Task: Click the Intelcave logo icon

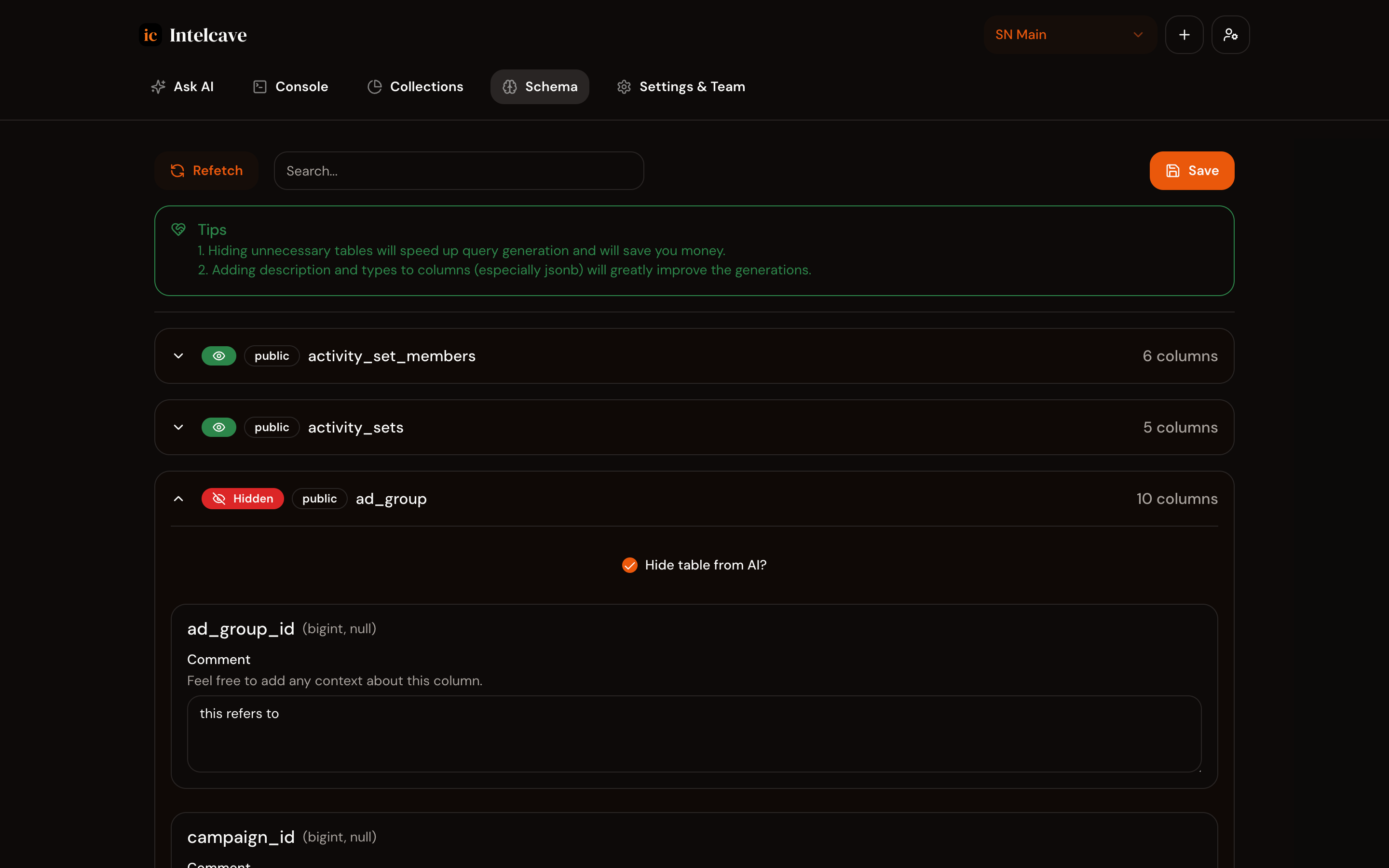Action: [150, 35]
